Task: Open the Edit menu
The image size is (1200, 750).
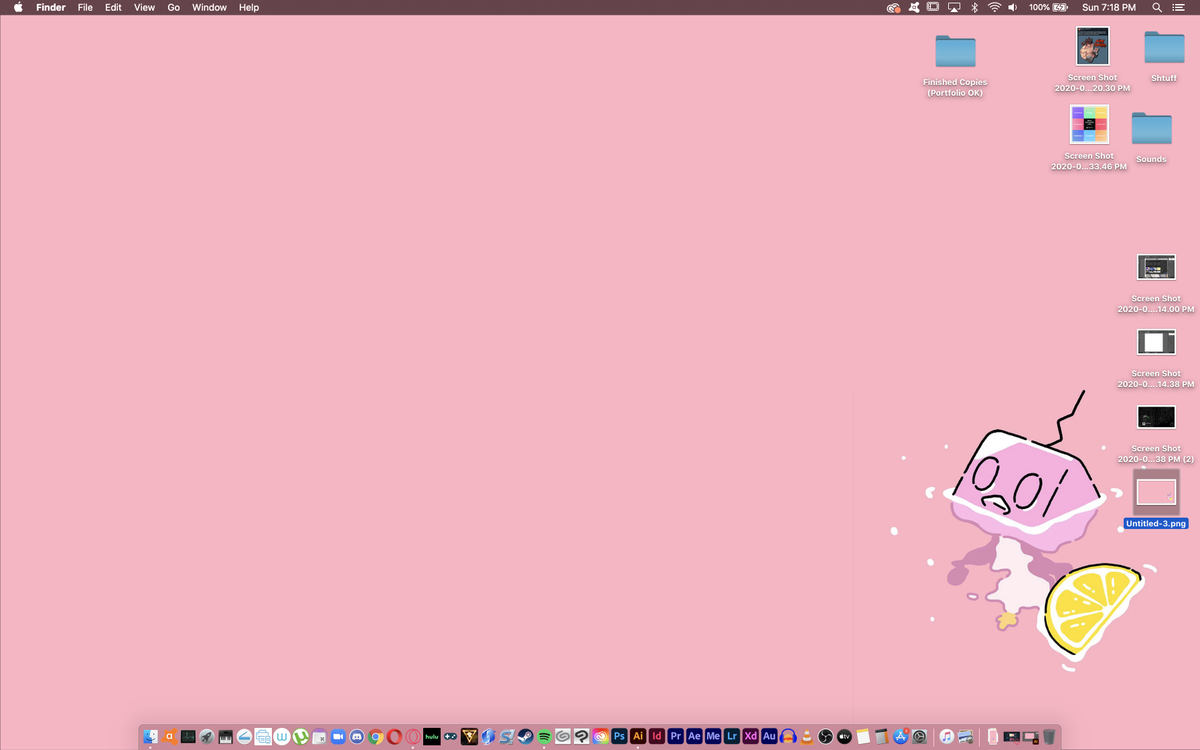Action: tap(113, 7)
